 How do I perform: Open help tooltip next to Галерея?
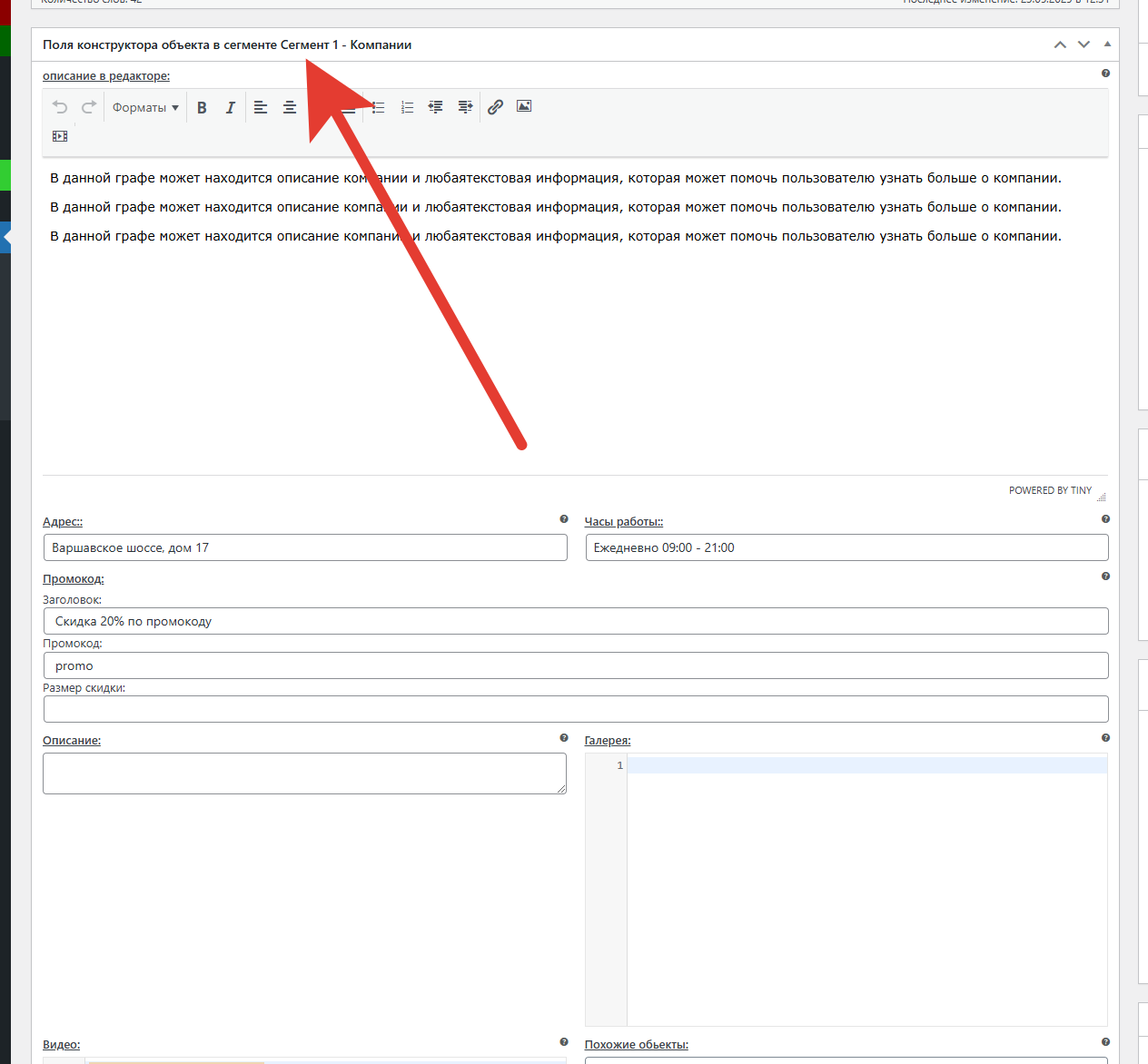point(1105,738)
